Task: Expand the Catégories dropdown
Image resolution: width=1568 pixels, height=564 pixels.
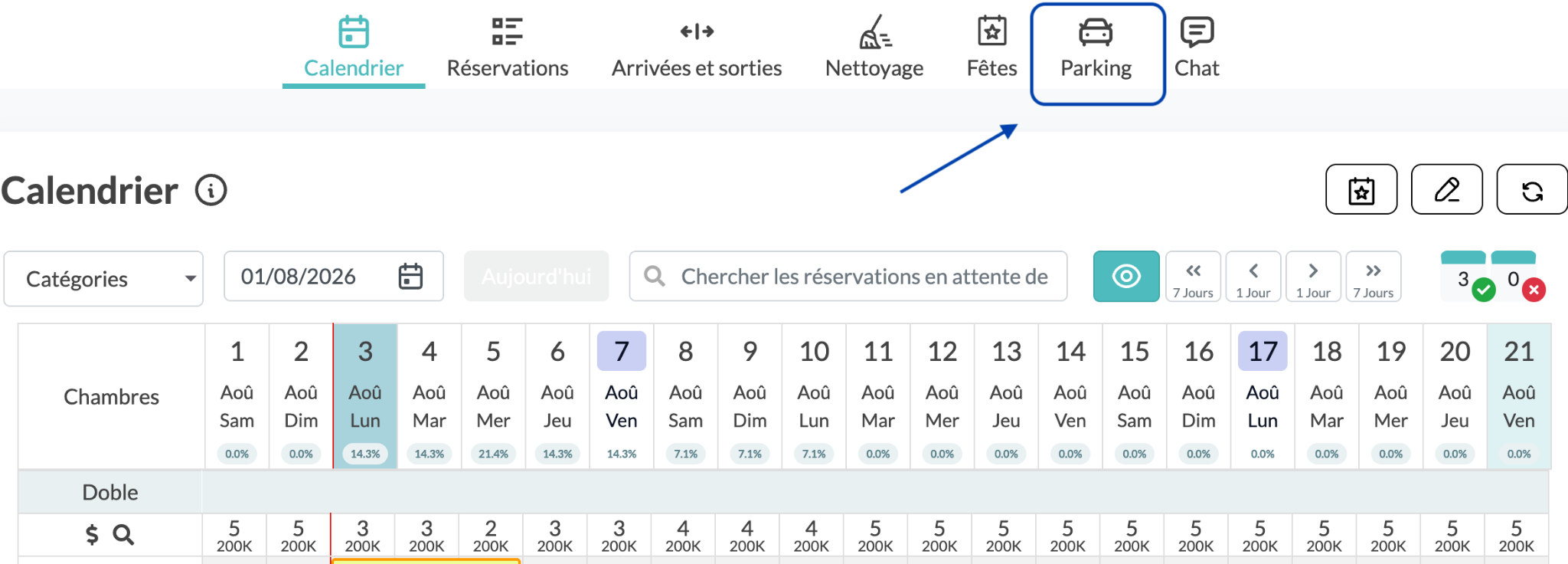Action: click(x=103, y=279)
